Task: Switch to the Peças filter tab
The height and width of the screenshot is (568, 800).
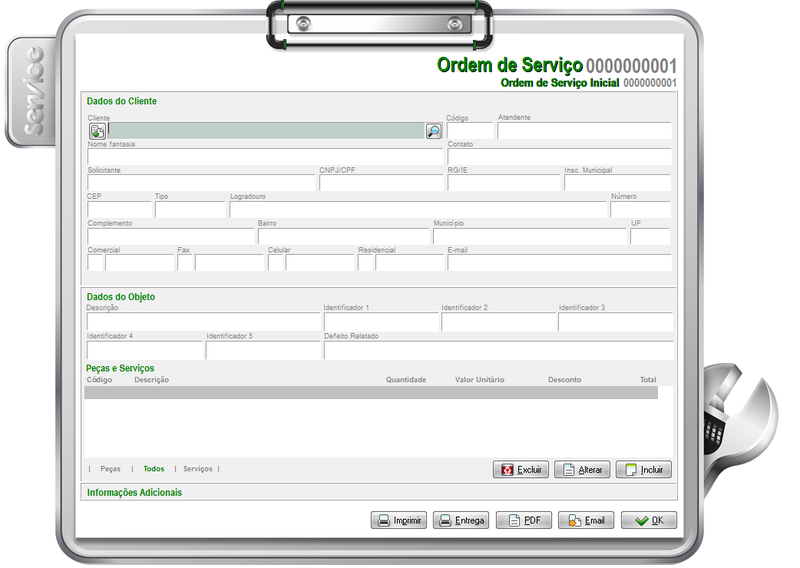Action: click(110, 469)
